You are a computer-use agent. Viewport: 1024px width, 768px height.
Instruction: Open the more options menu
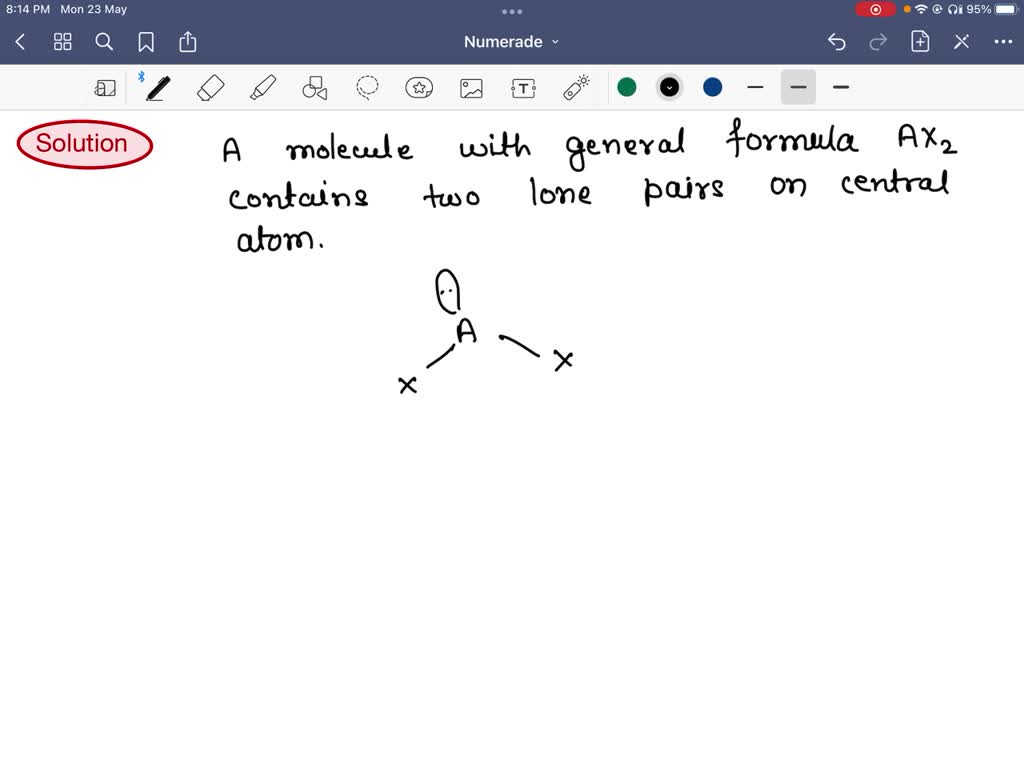[x=1004, y=42]
